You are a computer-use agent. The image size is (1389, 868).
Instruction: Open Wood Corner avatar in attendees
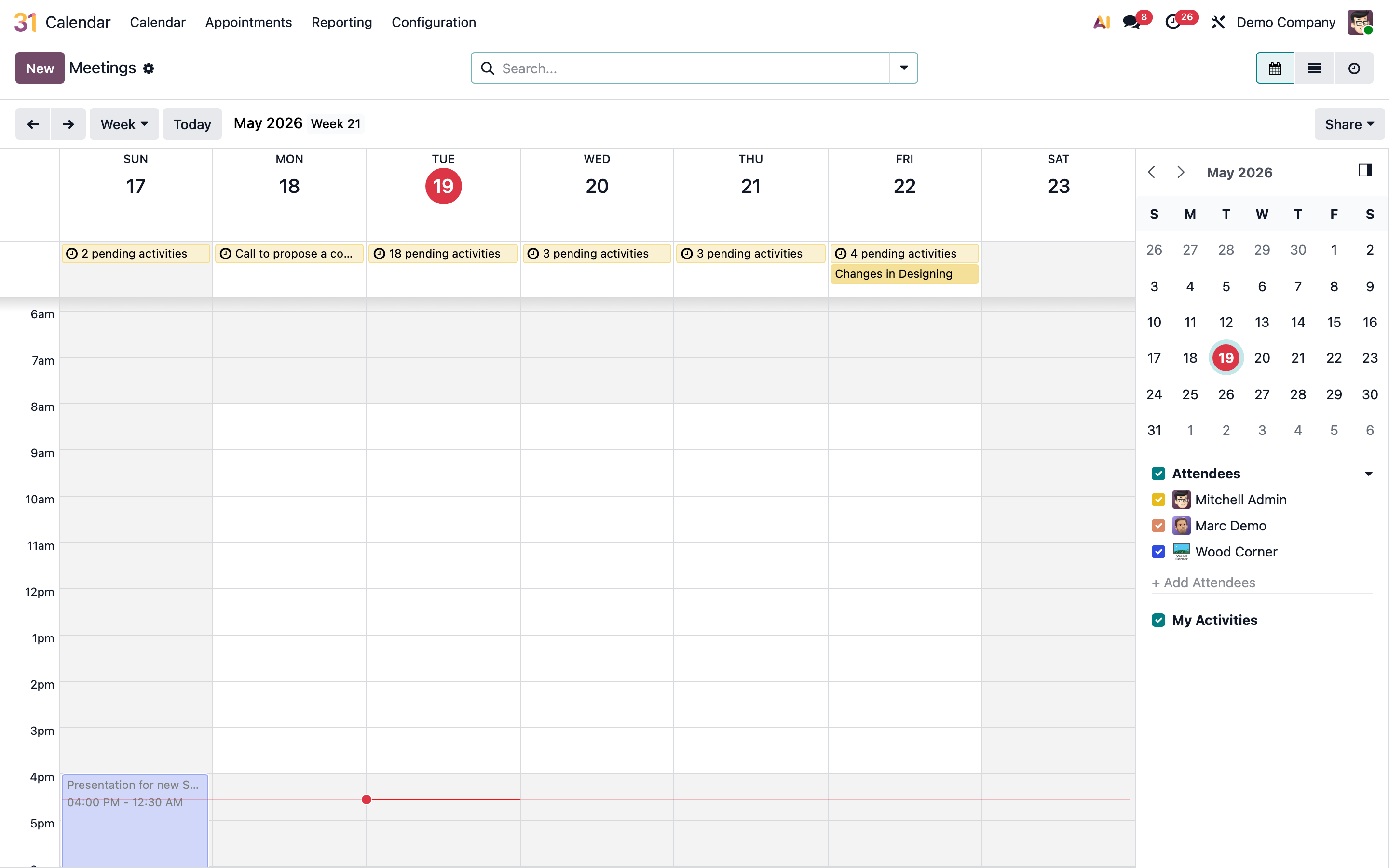coord(1181,552)
